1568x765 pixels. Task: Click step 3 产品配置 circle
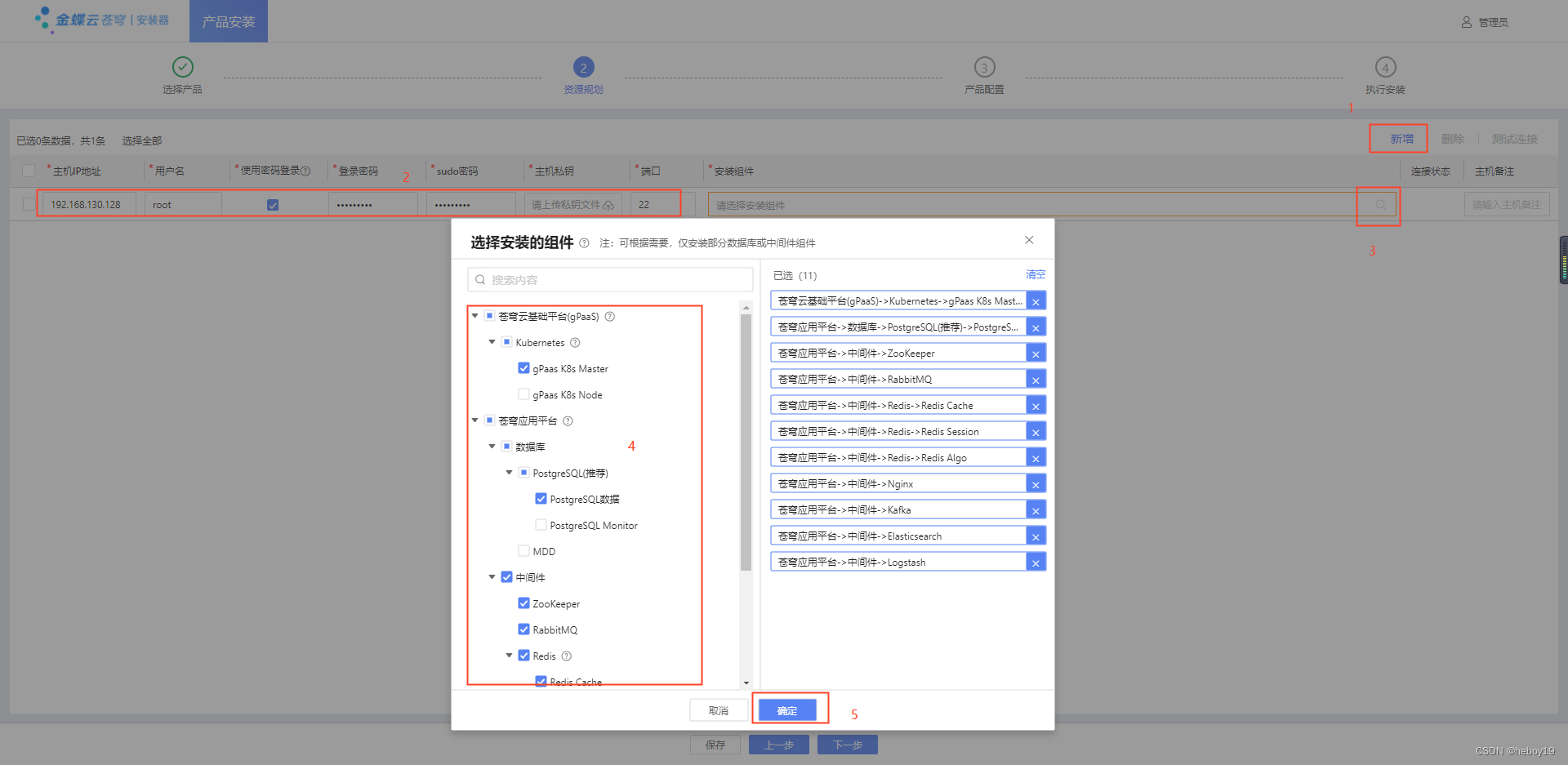click(x=984, y=67)
